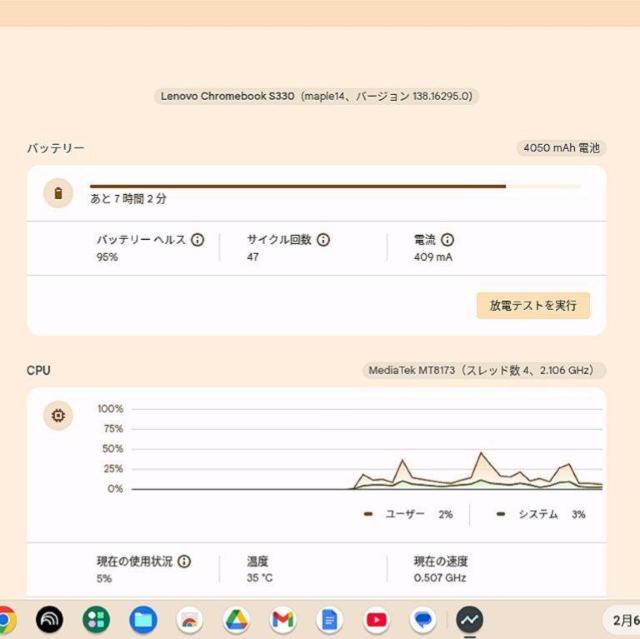This screenshot has width=640, height=639.
Task: Click the 4050 mAh battery capacity chip
Action: coord(562,148)
